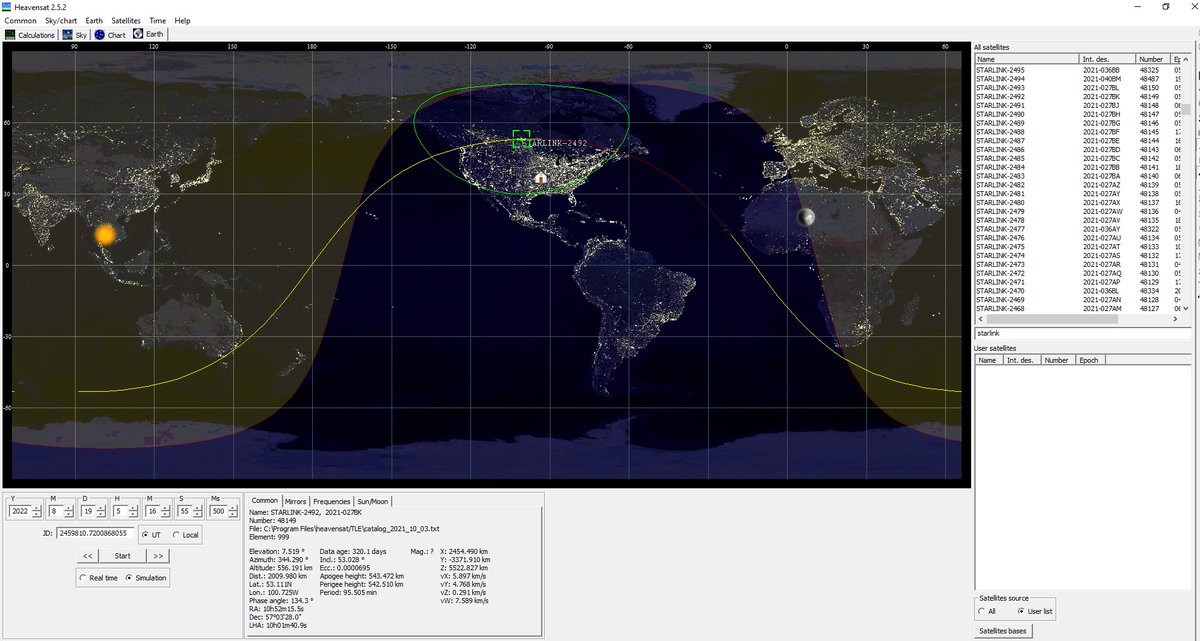Click the Moon marker over Africa
The height and width of the screenshot is (641, 1200).
pos(807,216)
